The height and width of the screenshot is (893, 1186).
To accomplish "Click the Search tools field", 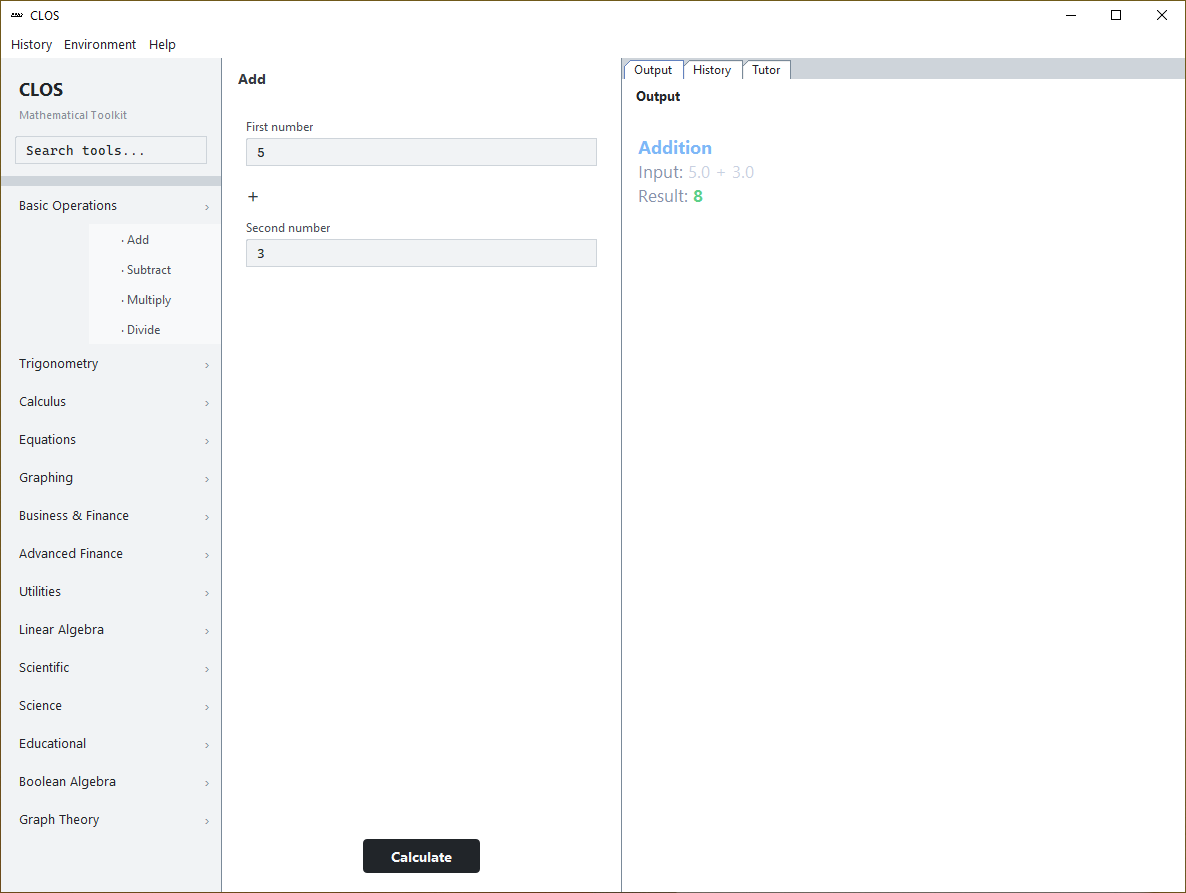I will (x=111, y=150).
